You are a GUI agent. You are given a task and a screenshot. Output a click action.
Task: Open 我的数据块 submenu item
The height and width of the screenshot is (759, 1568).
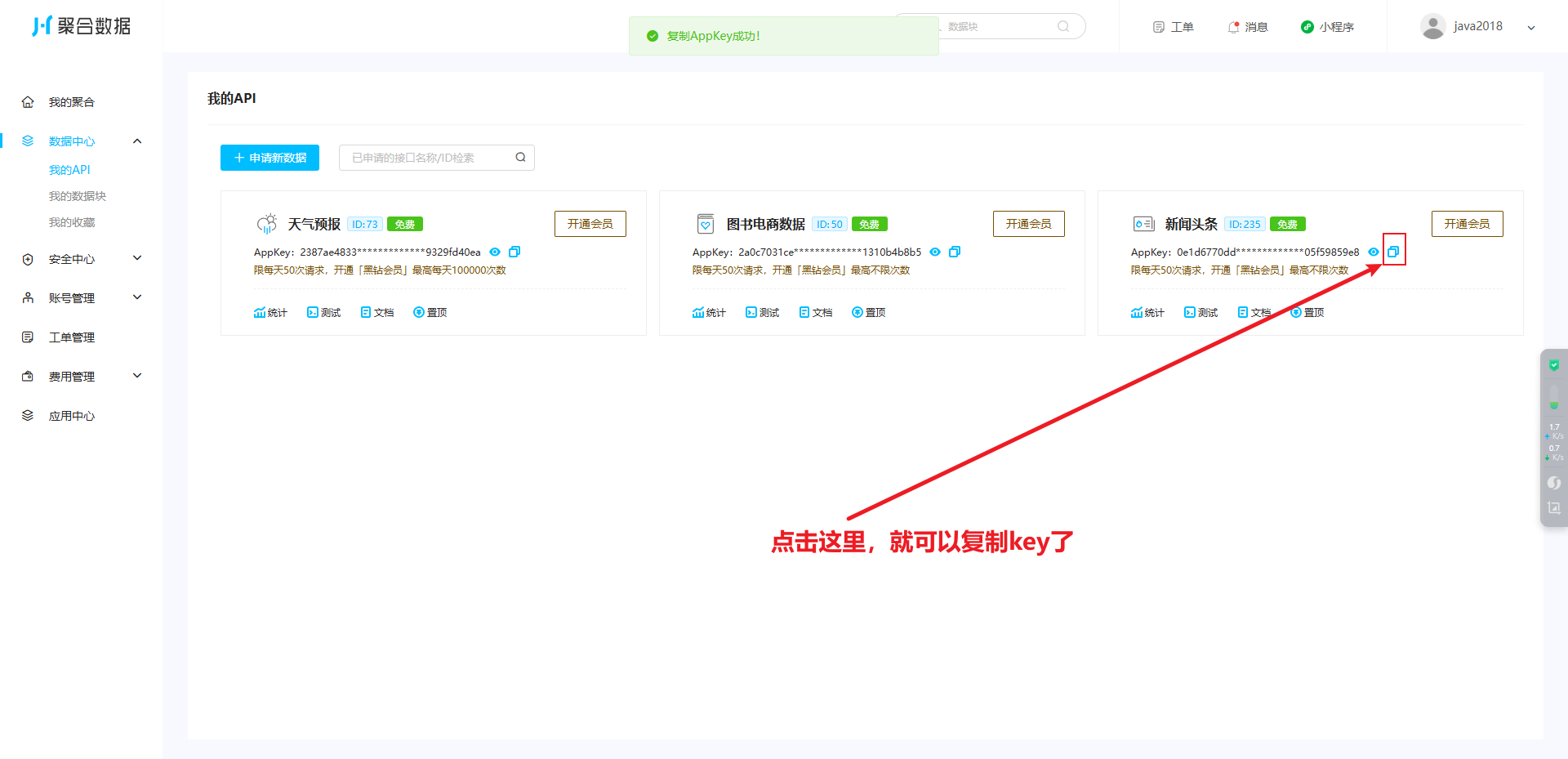click(x=78, y=196)
